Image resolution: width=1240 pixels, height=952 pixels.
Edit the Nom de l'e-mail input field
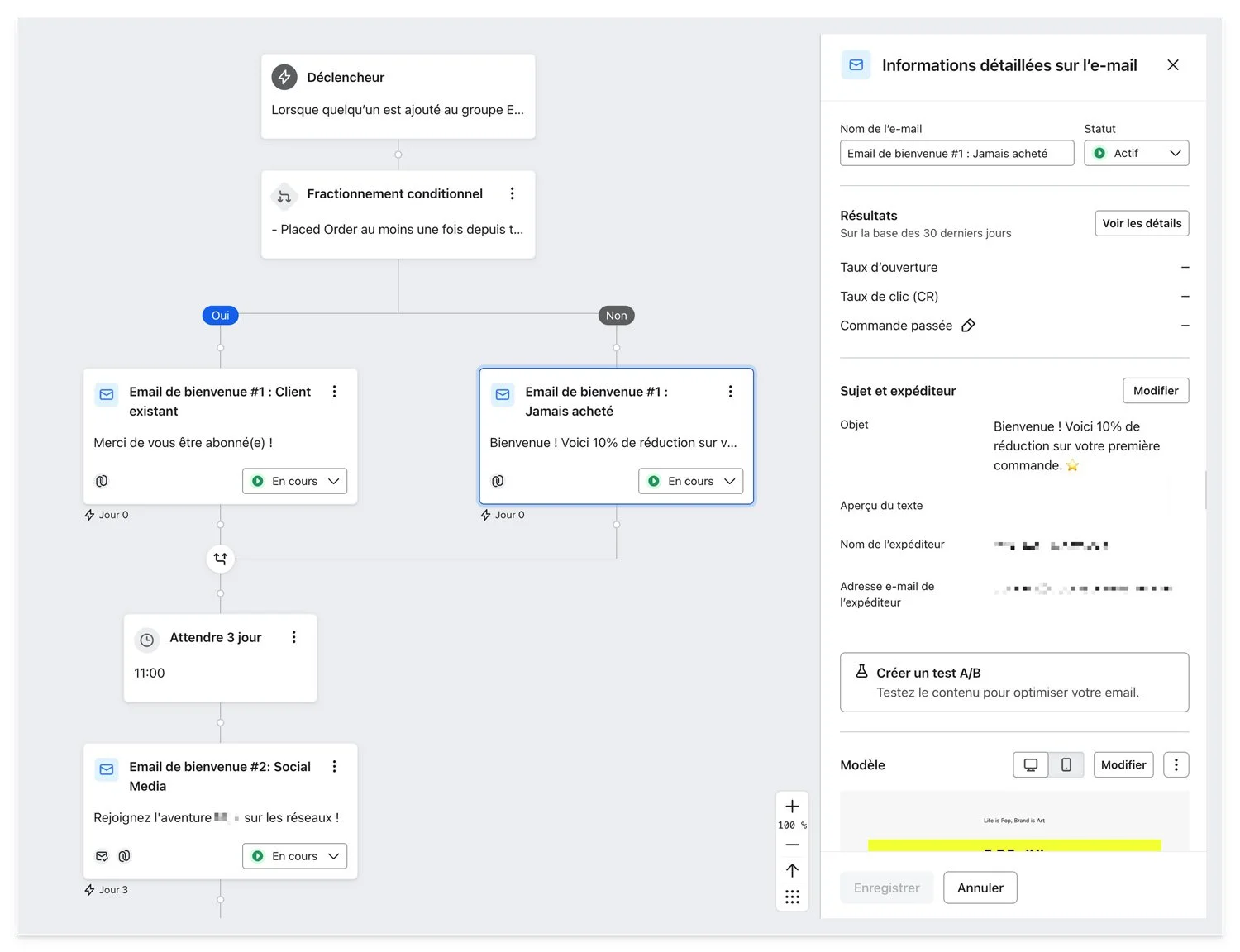[x=957, y=153]
